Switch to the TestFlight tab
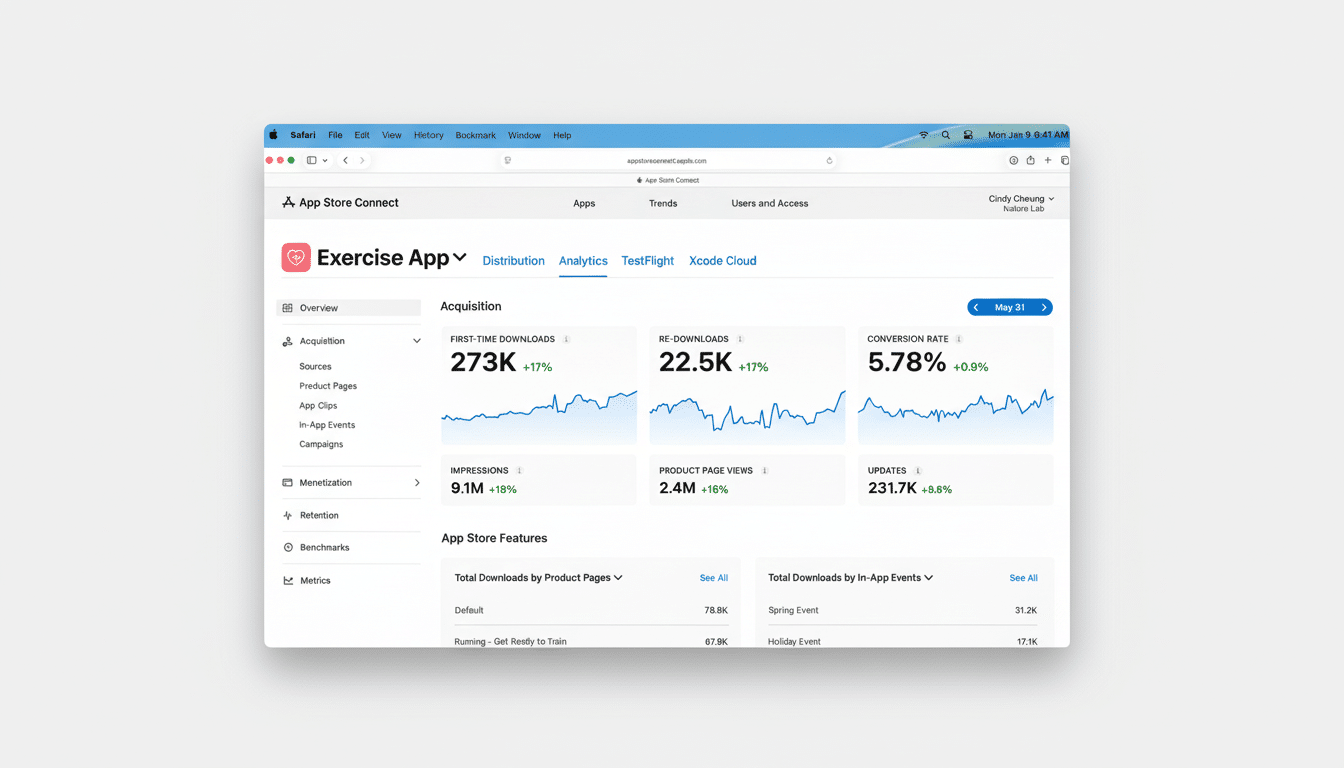1344x768 pixels. [648, 261]
